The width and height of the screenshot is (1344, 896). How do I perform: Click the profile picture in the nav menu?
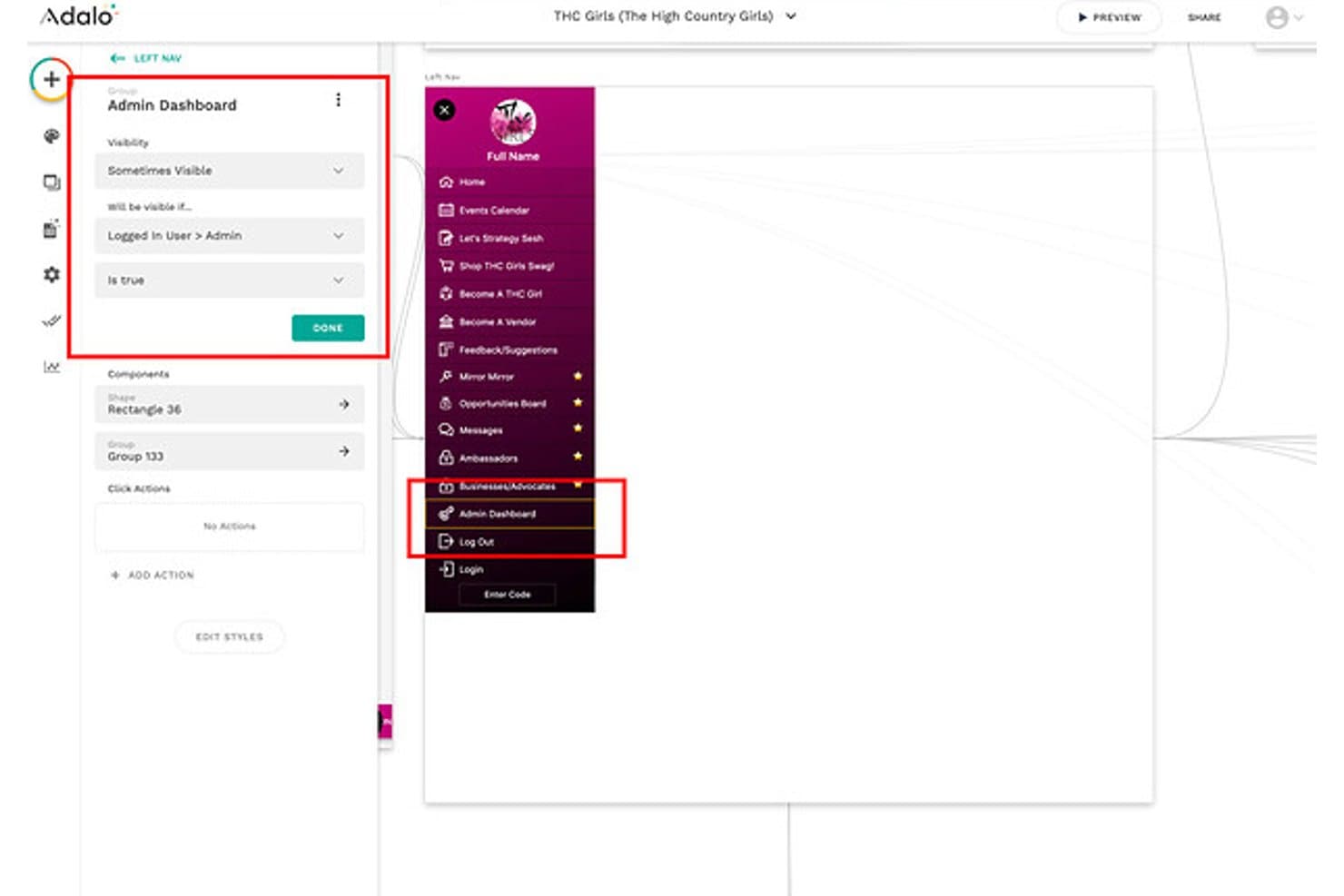coord(512,123)
